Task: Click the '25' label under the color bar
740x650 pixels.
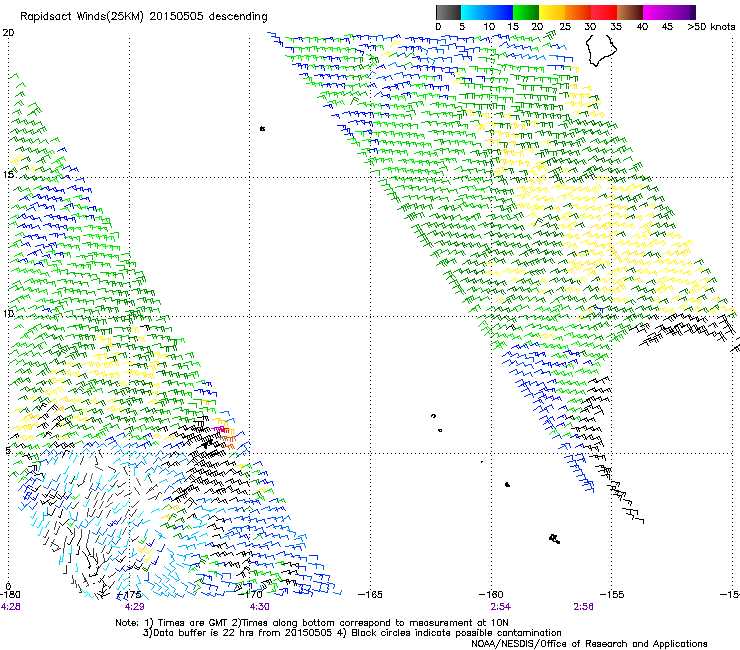Action: point(564,27)
